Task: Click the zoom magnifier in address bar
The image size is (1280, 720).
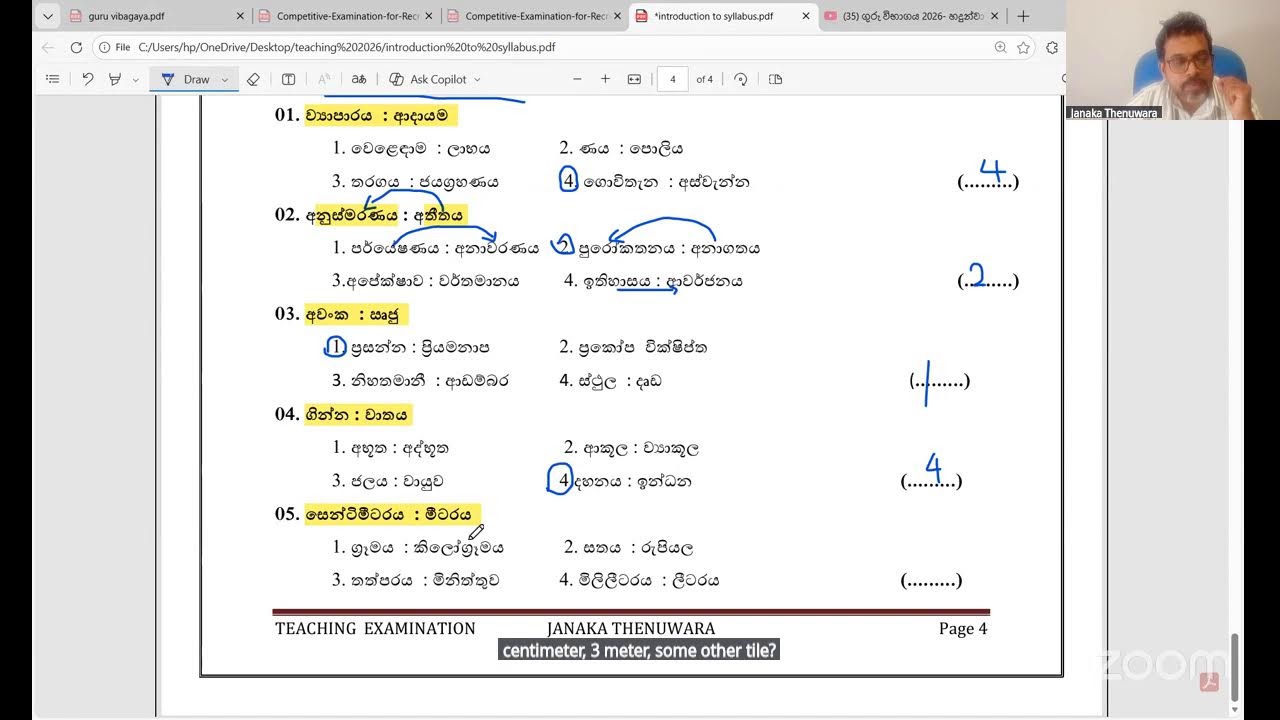Action: (x=1000, y=47)
